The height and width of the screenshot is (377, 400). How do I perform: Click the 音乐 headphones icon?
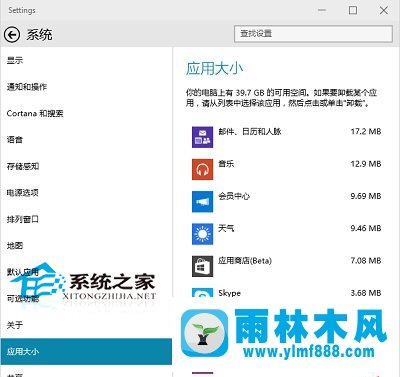pyautogui.click(x=202, y=169)
